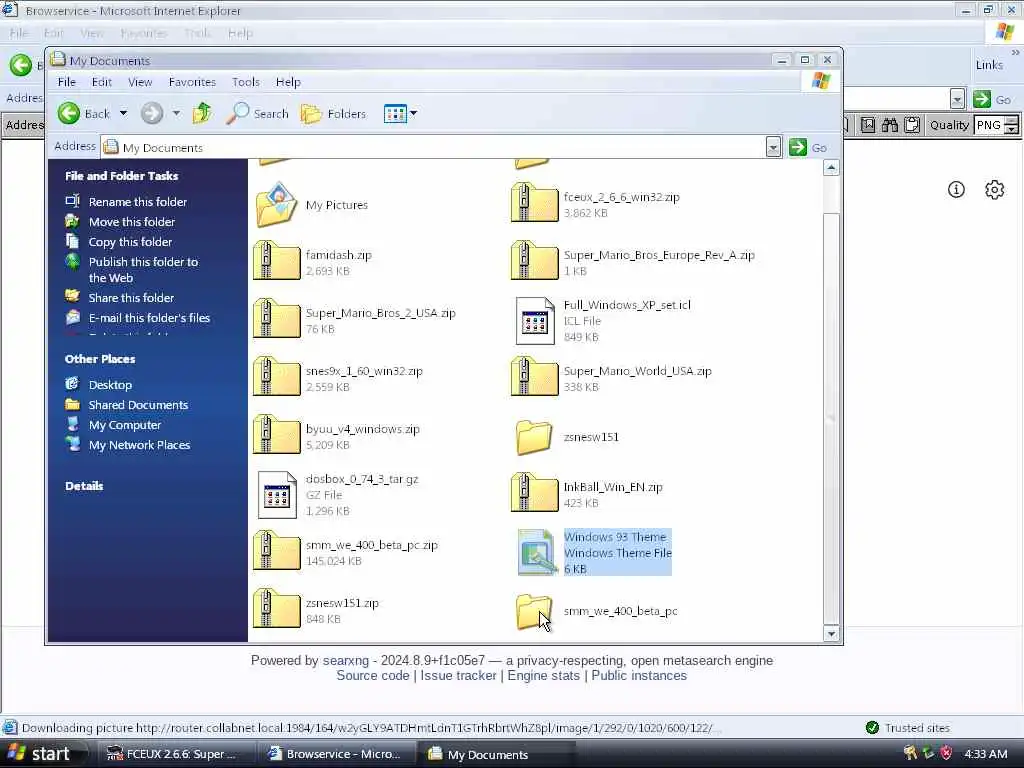Viewport: 1024px width, 768px height.
Task: Expand the Forward history dropdown arrow
Action: (176, 114)
